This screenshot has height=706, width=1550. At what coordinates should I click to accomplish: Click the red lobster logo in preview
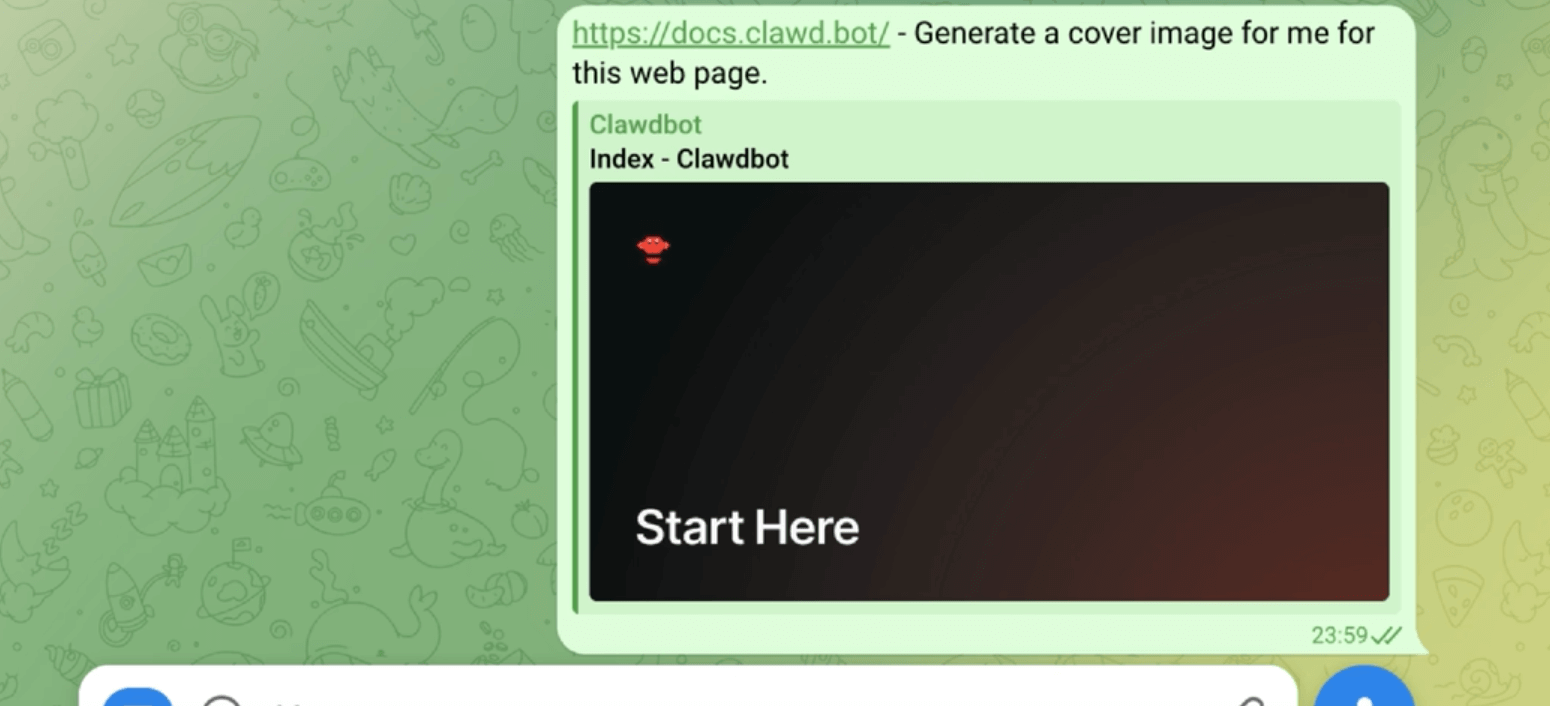[653, 248]
